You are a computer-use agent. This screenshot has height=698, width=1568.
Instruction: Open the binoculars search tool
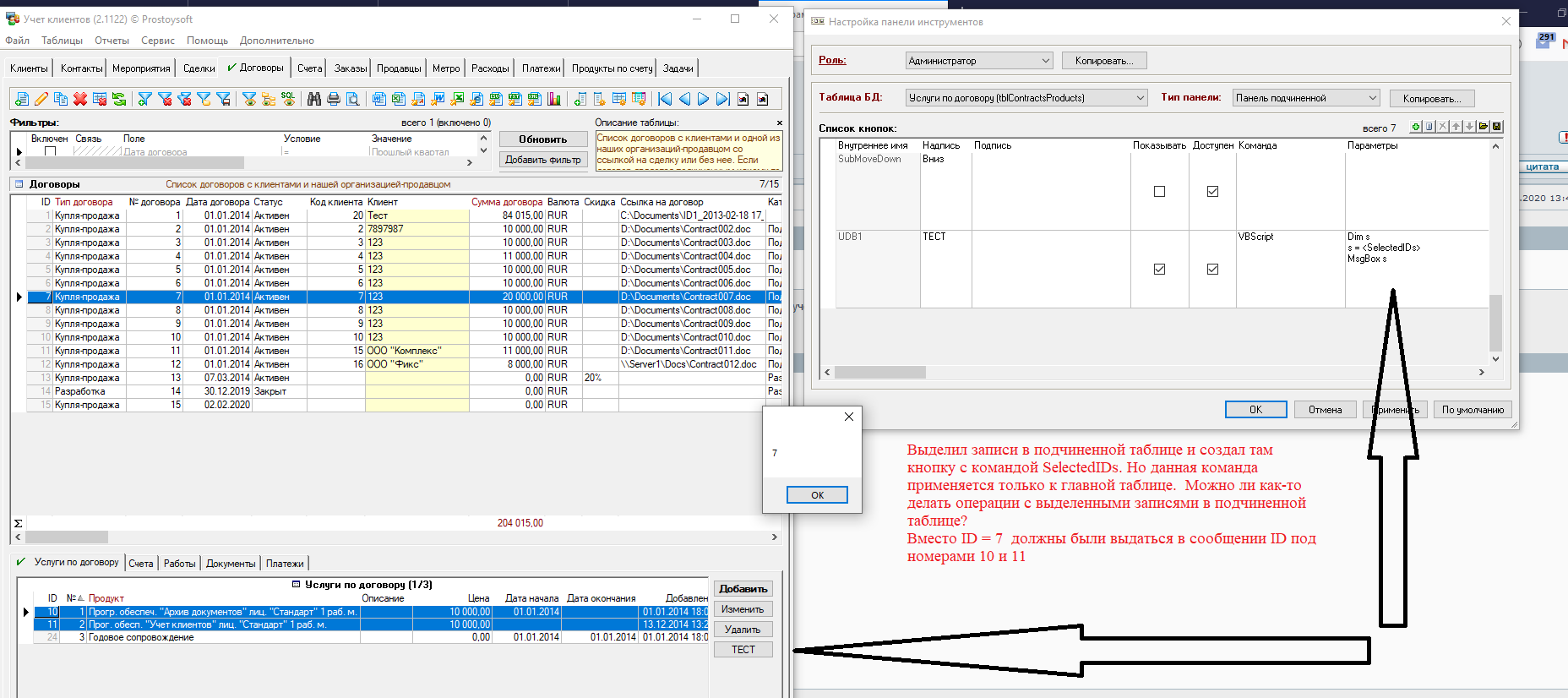tap(314, 99)
